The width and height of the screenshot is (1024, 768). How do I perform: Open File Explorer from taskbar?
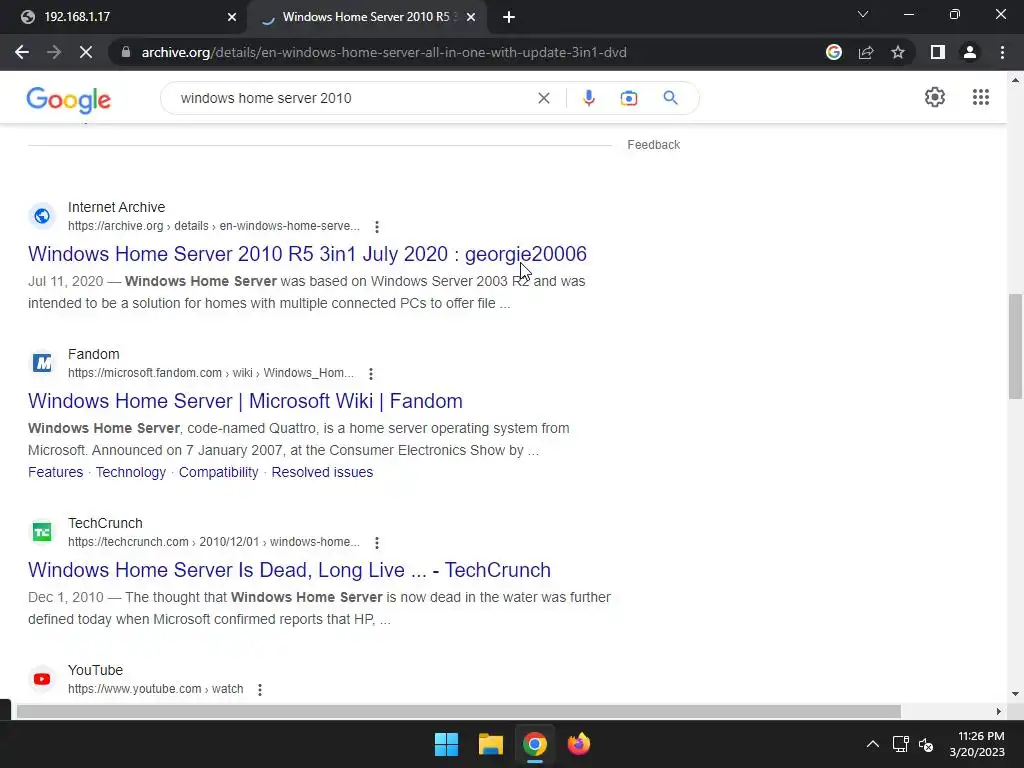tap(490, 744)
